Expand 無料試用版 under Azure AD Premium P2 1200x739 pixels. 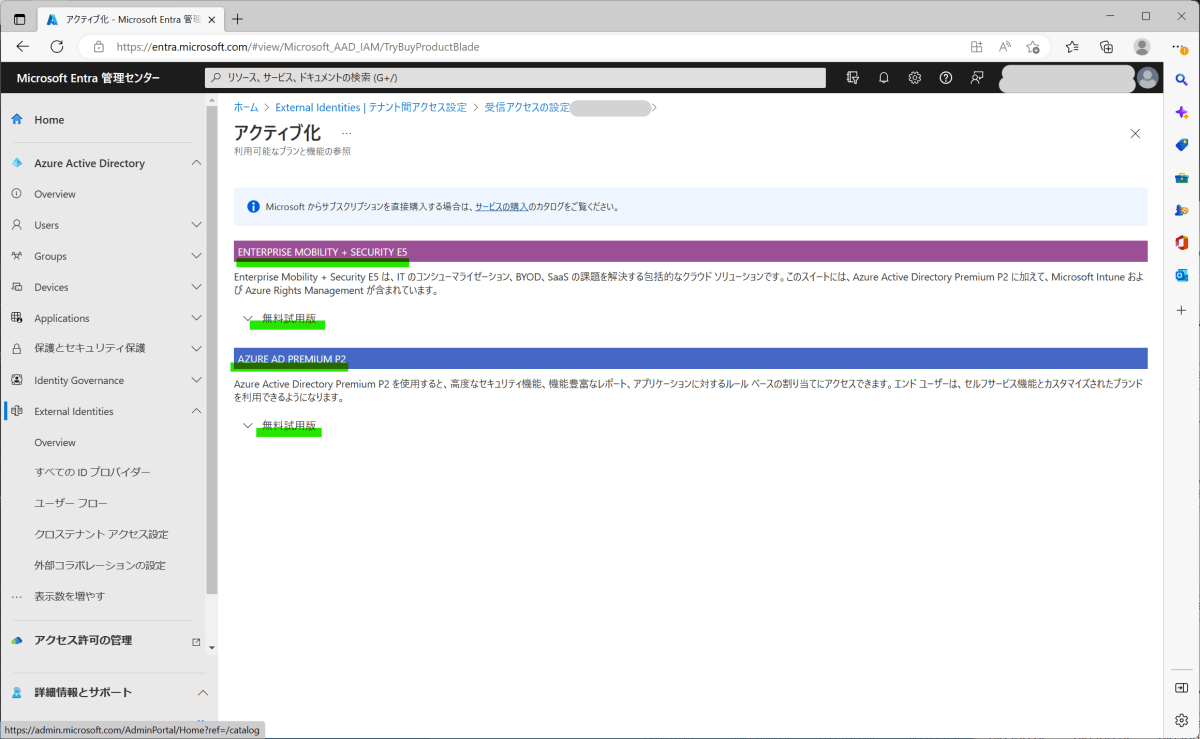click(x=281, y=426)
